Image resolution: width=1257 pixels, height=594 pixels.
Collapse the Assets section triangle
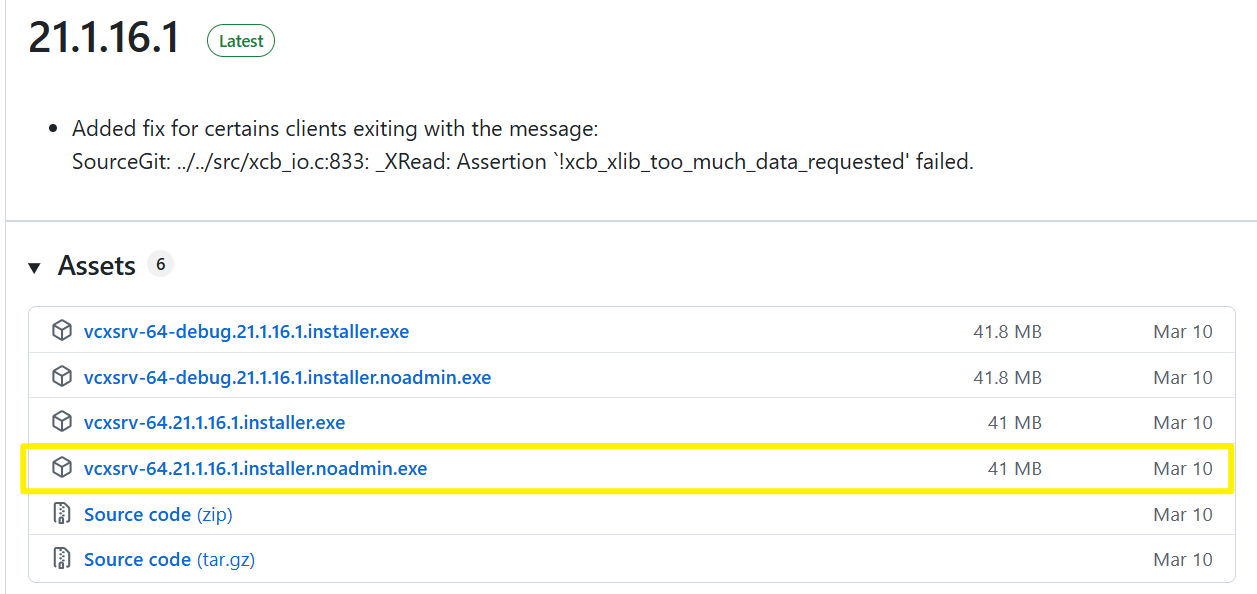tap(35, 267)
